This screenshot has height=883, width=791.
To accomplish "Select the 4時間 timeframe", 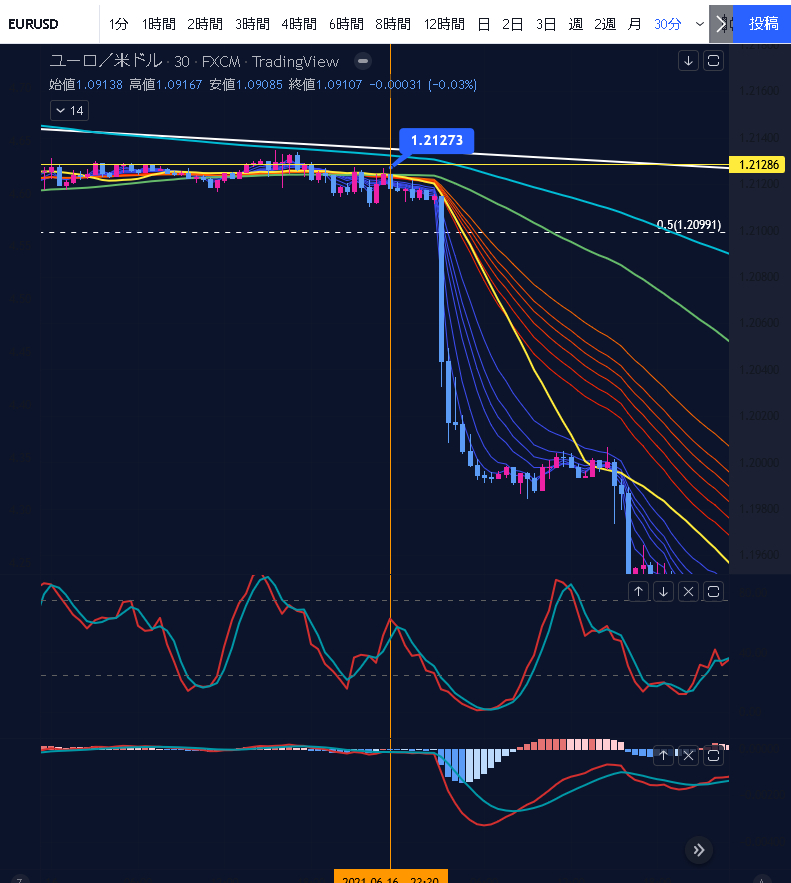I will tap(299, 23).
